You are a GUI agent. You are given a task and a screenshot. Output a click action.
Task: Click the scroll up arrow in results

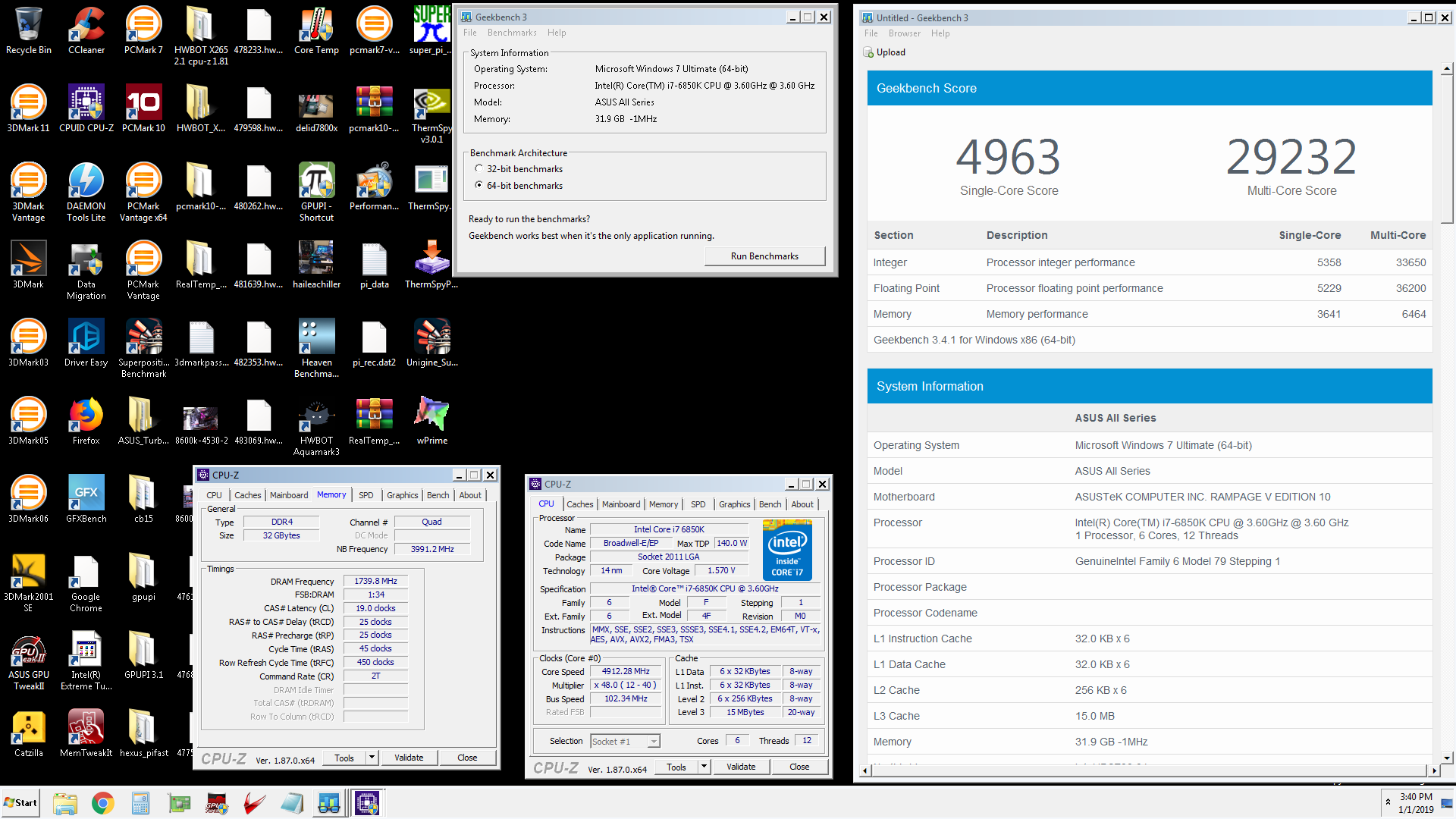click(x=1447, y=68)
